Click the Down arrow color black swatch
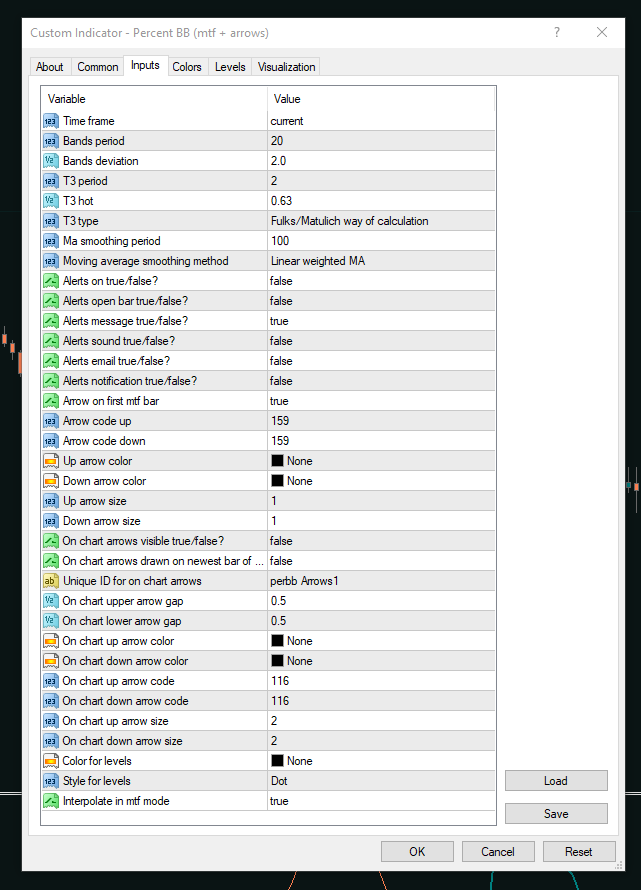 coord(277,481)
